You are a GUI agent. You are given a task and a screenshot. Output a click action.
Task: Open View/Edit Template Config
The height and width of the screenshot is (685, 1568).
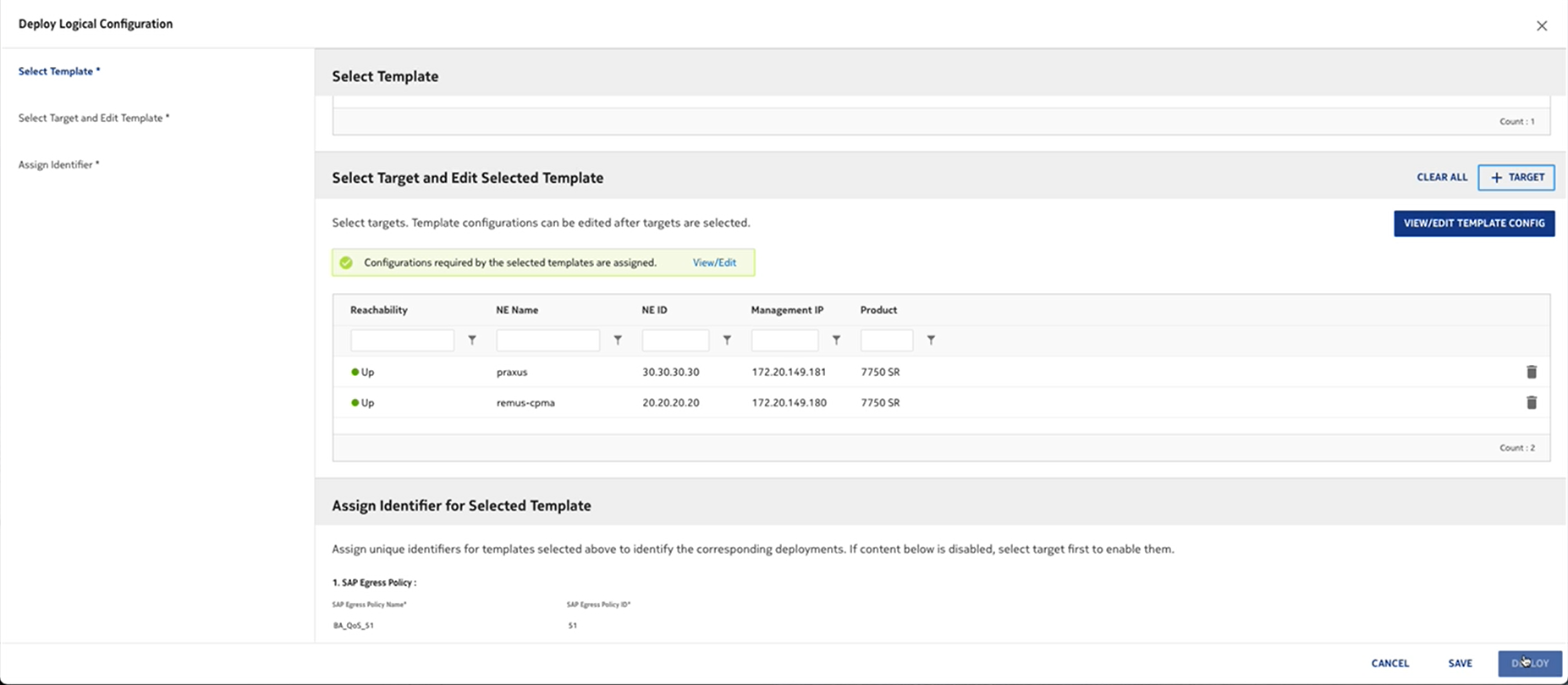click(1474, 224)
